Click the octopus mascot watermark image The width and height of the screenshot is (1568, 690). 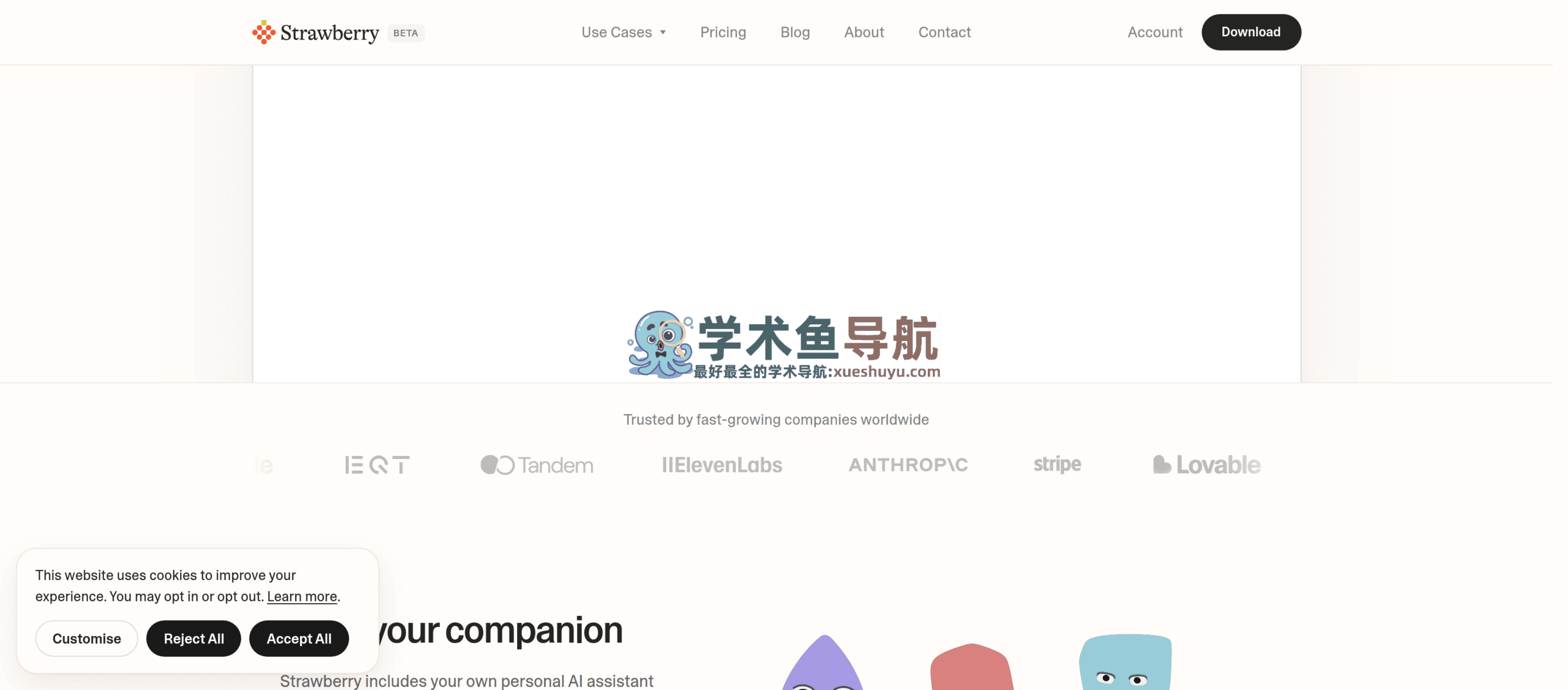660,344
